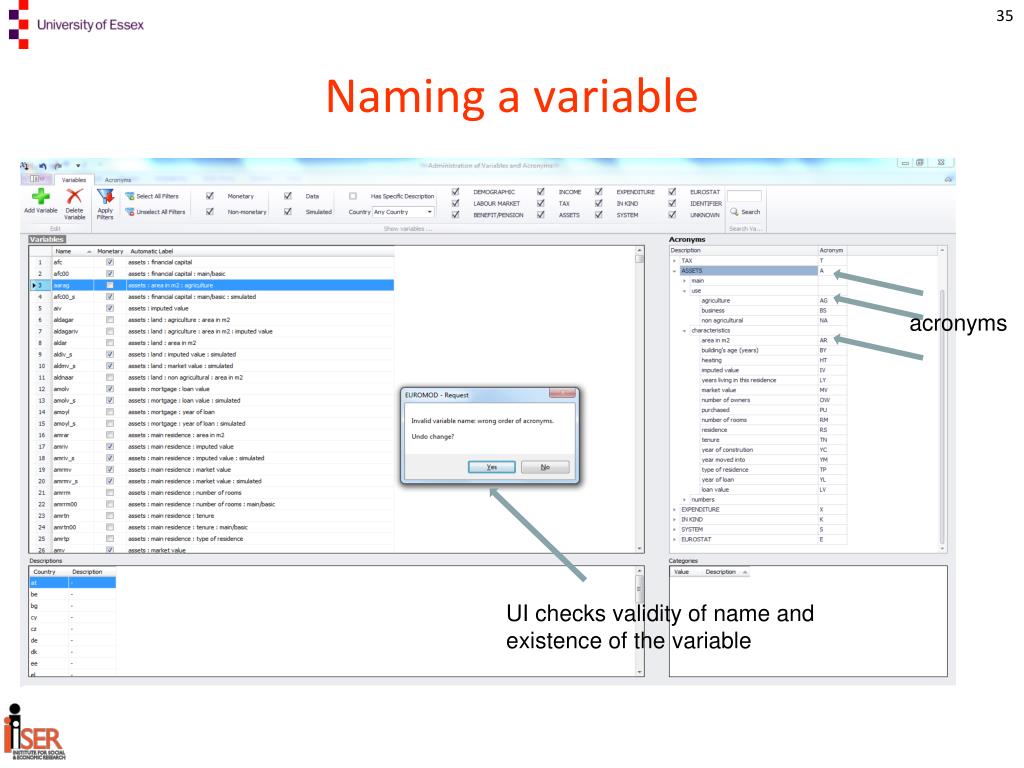
Task: Expand the numbers node in Acronyms tree
Action: [x=684, y=500]
